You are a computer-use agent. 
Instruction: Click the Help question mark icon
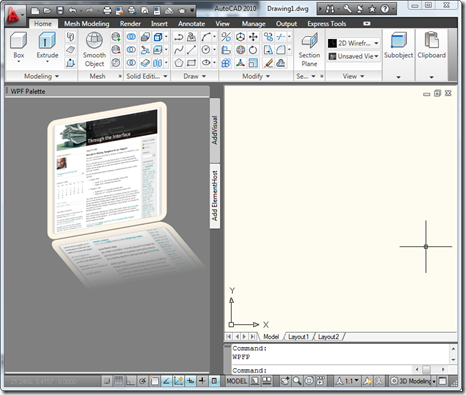385,9
